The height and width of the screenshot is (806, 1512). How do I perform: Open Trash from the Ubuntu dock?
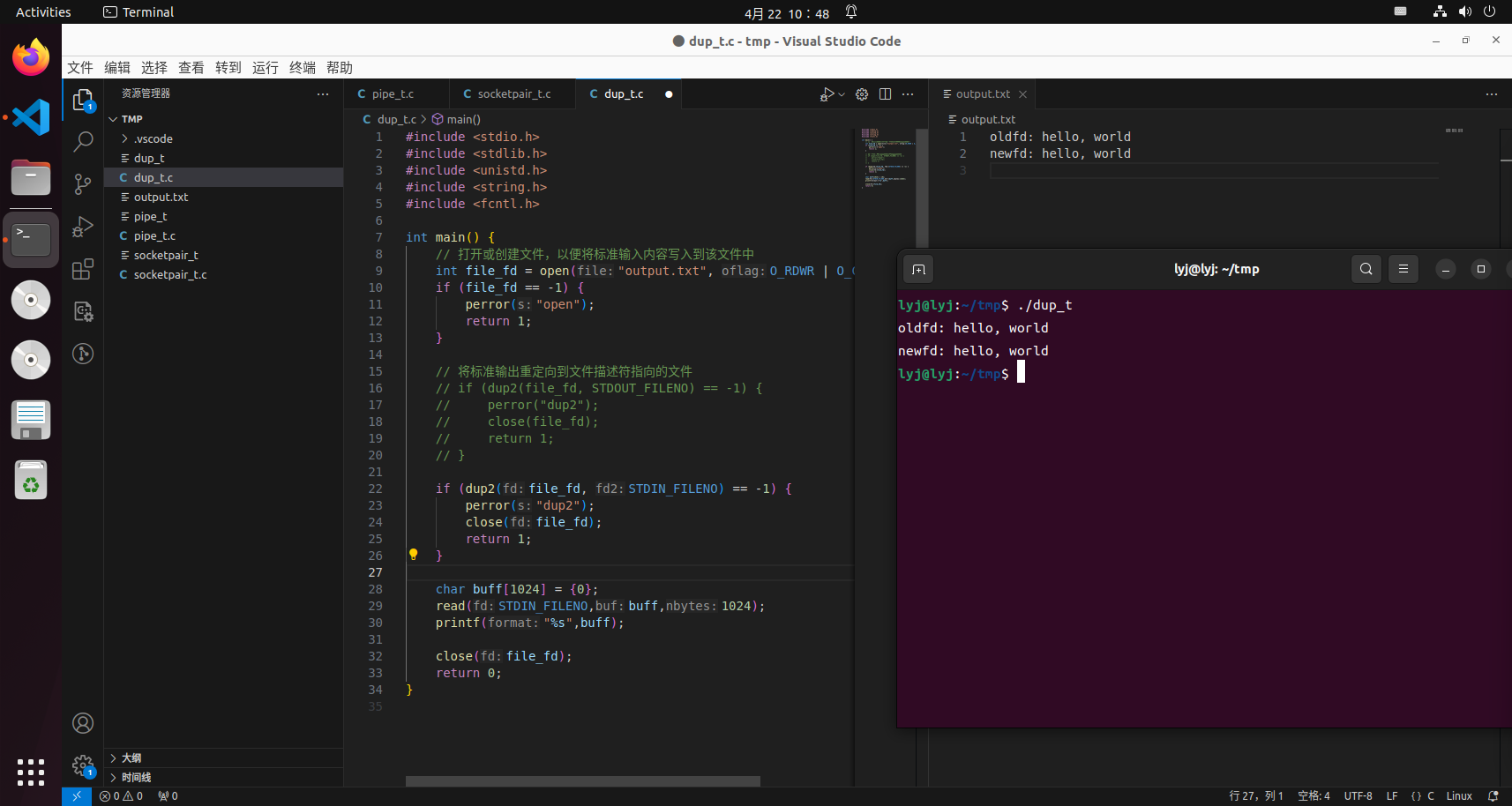pos(31,481)
